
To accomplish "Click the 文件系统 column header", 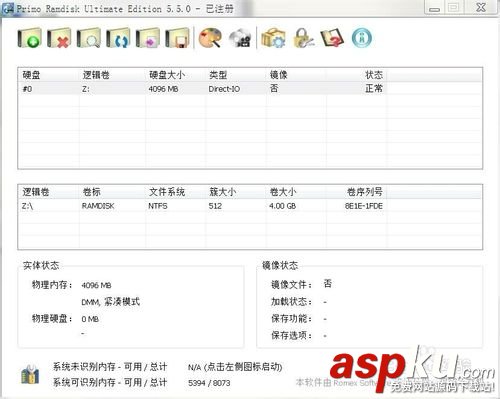I will coord(167,192).
